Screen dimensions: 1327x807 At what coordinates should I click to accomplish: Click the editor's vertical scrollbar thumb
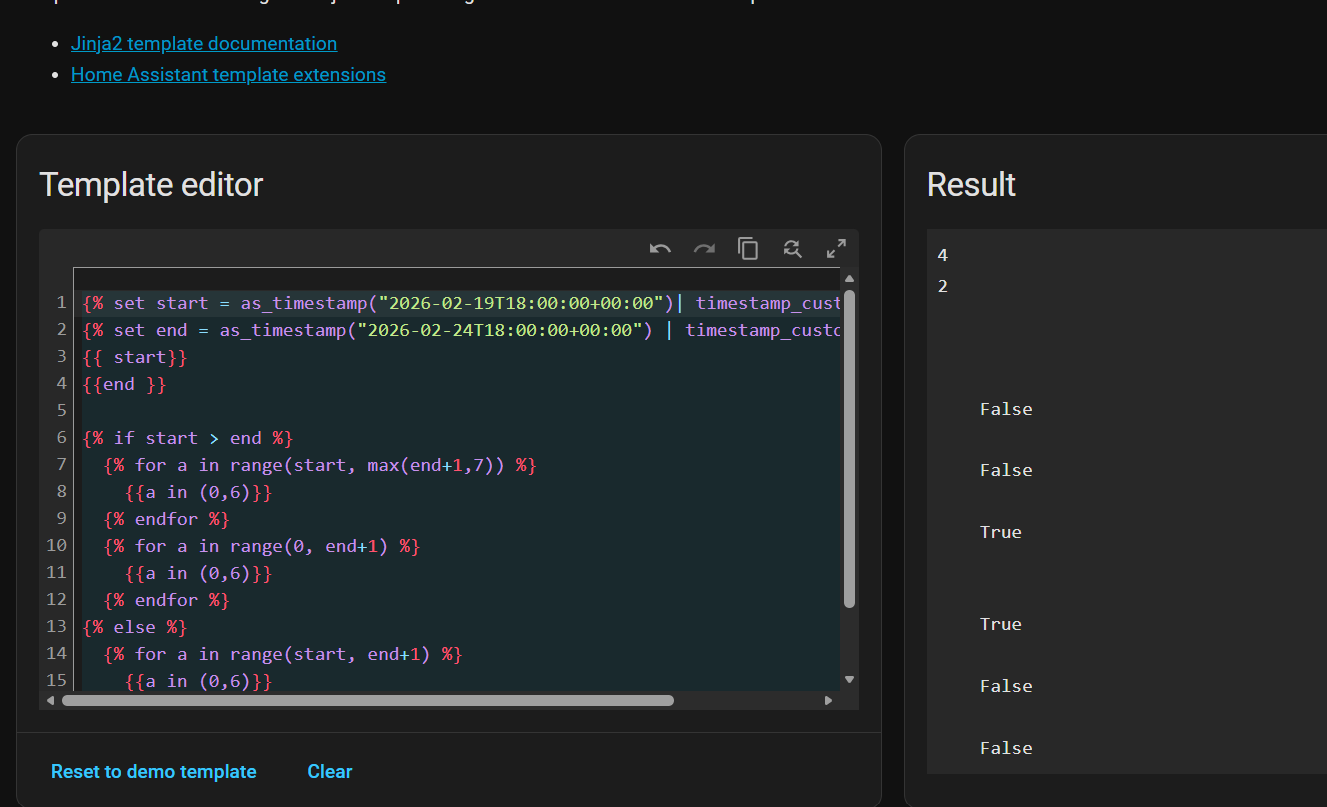tap(849, 450)
